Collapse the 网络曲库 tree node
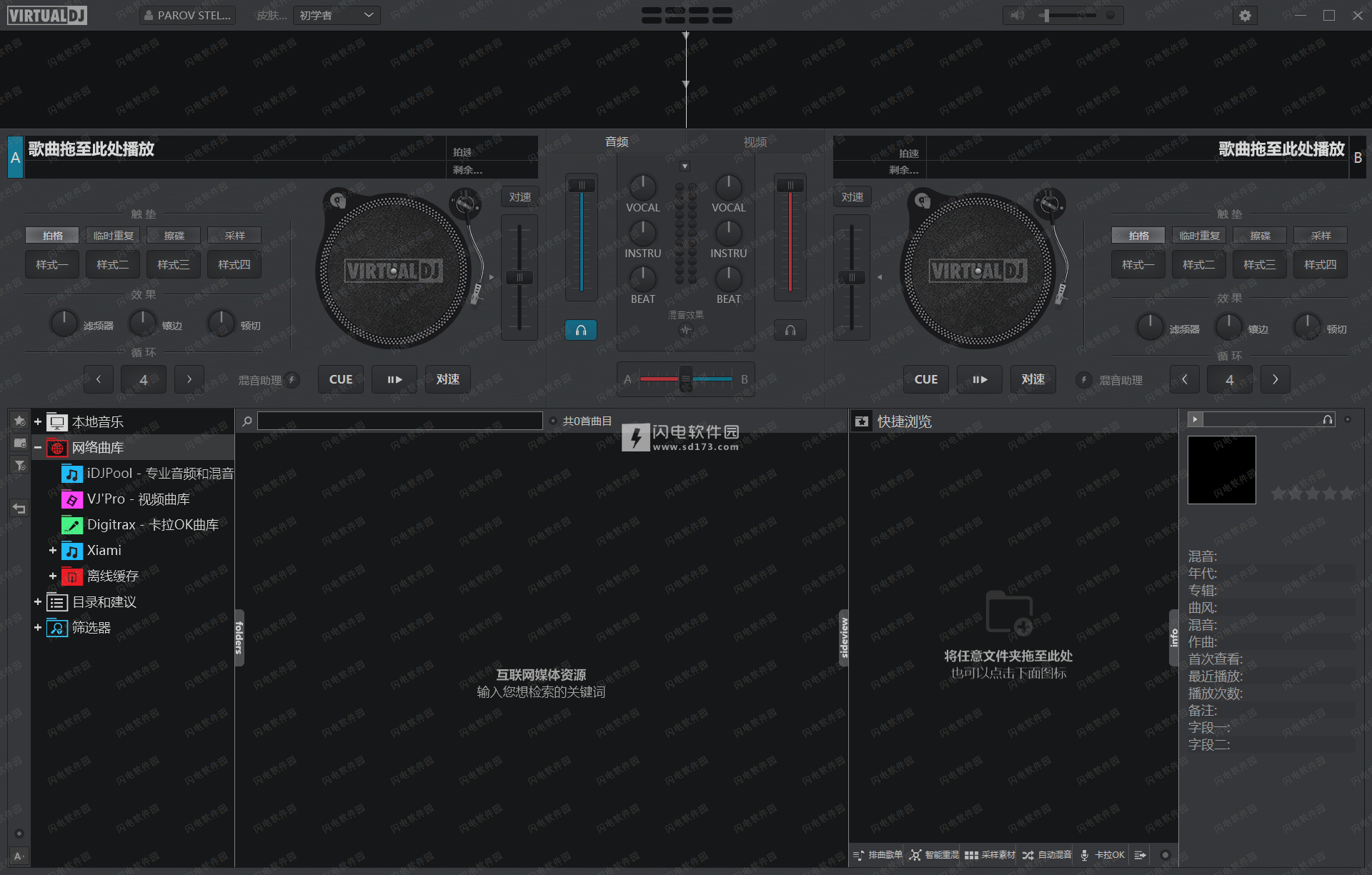 click(x=38, y=448)
